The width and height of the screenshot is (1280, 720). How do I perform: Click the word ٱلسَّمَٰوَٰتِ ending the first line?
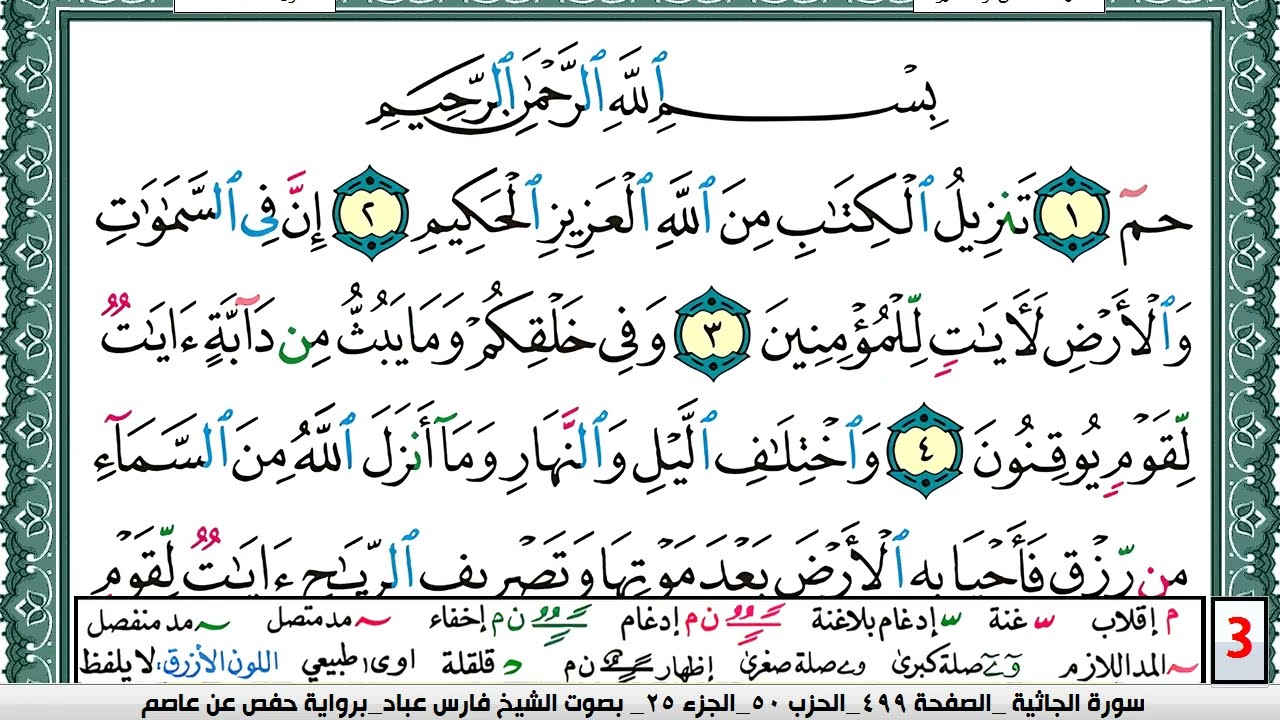tap(167, 205)
